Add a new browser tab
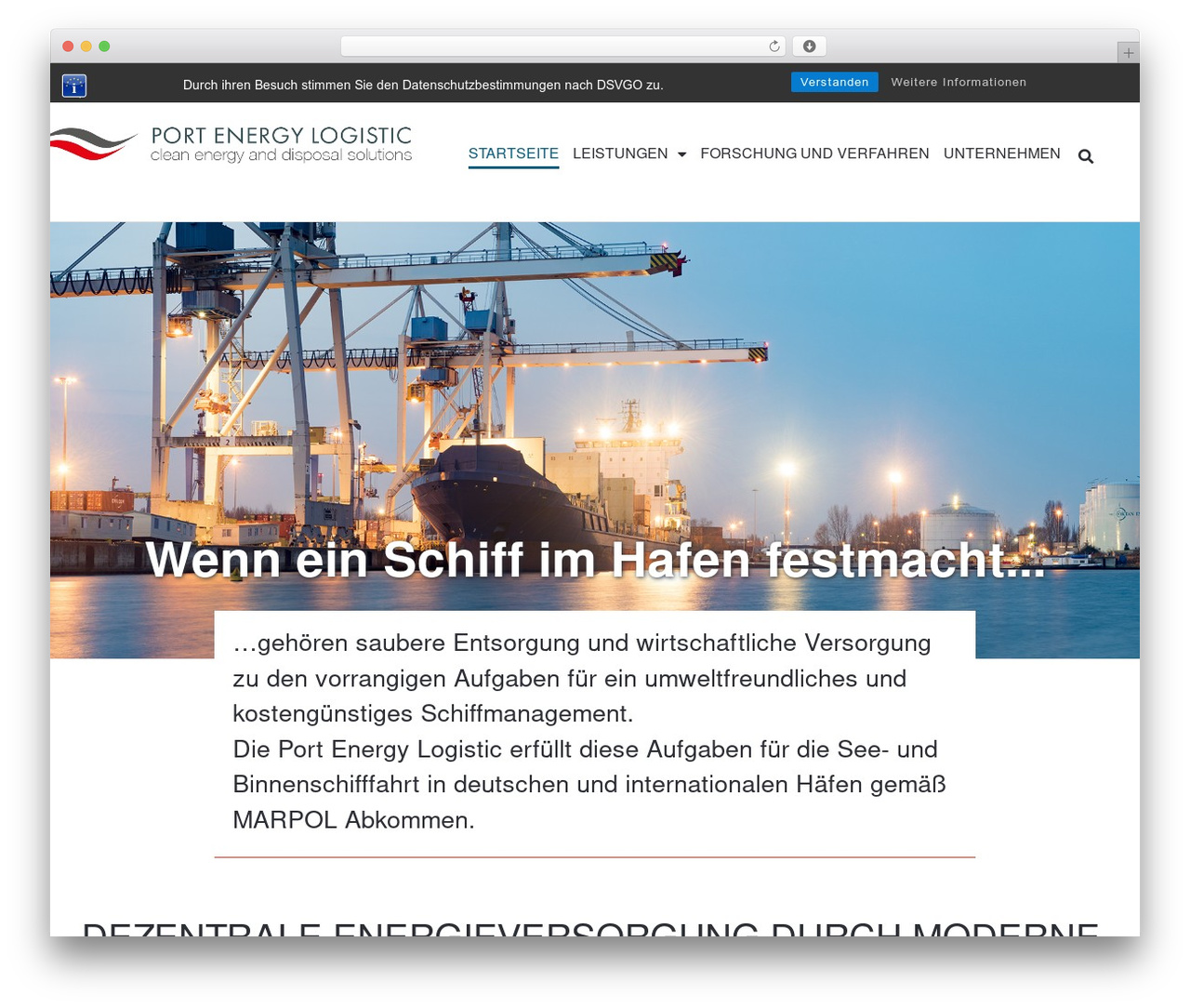This screenshot has width=1190, height=1008. pyautogui.click(x=1128, y=53)
